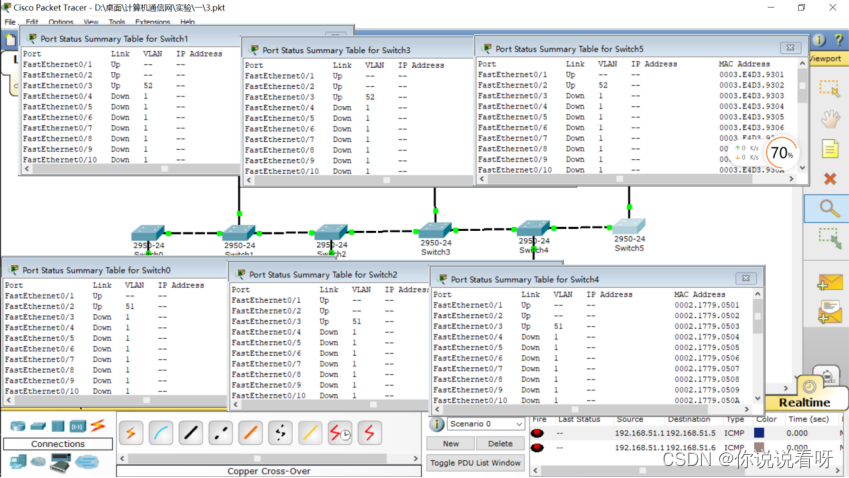This screenshot has width=849, height=478.
Task: Choose the Copper Cross-Over dashed cable
Action: [x=220, y=433]
